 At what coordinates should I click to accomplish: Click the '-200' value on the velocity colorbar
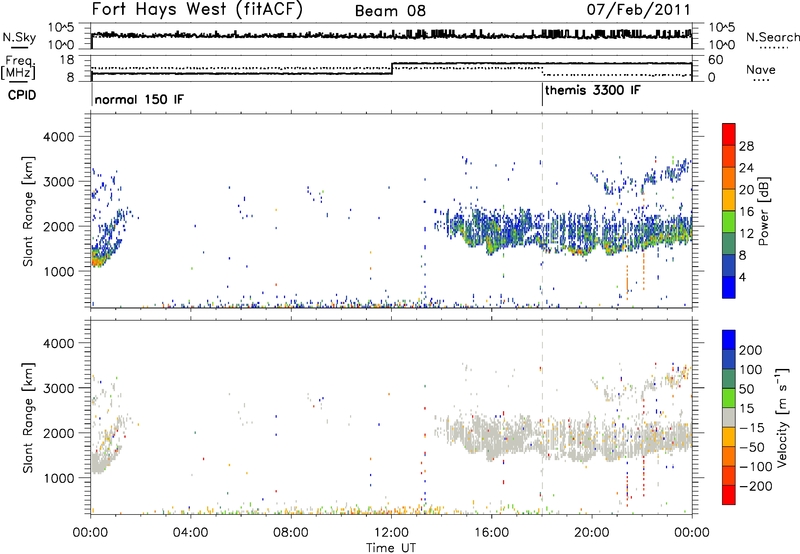(755, 486)
